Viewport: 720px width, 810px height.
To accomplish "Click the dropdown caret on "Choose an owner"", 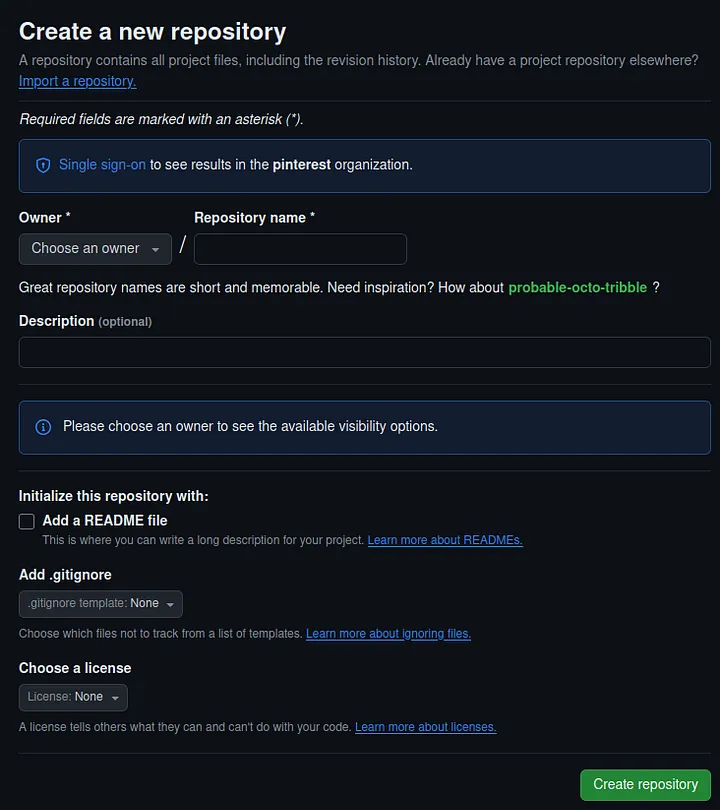I will coord(157,248).
